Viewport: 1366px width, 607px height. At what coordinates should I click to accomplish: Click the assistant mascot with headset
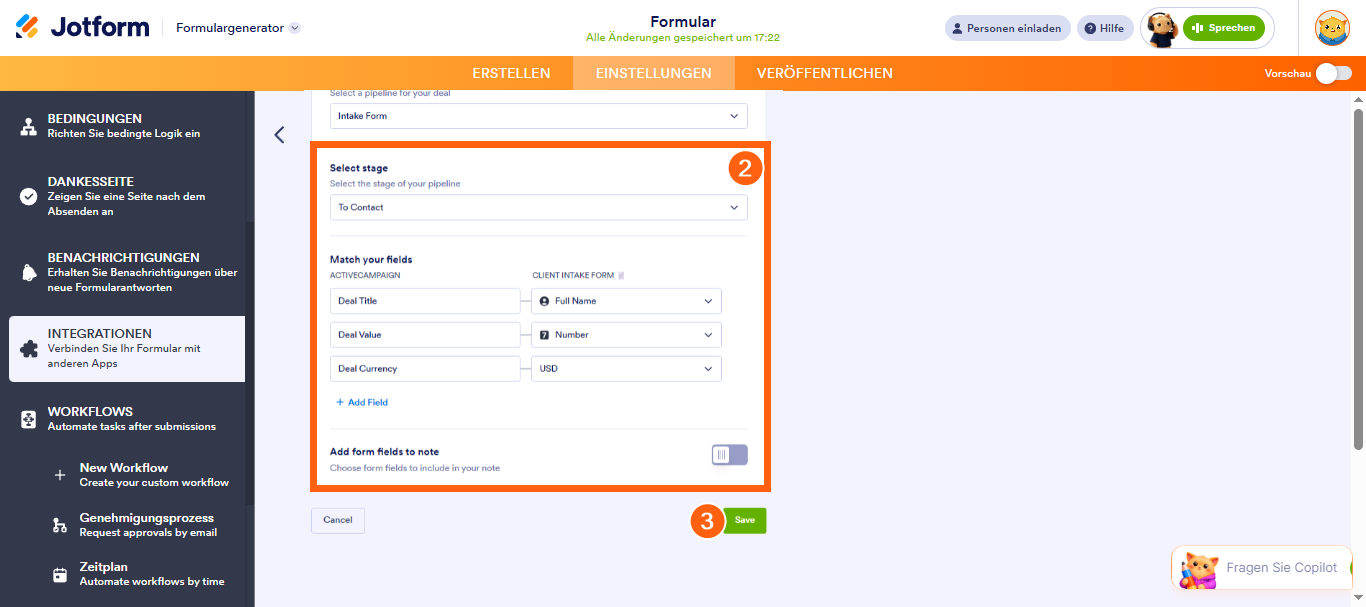point(1161,29)
